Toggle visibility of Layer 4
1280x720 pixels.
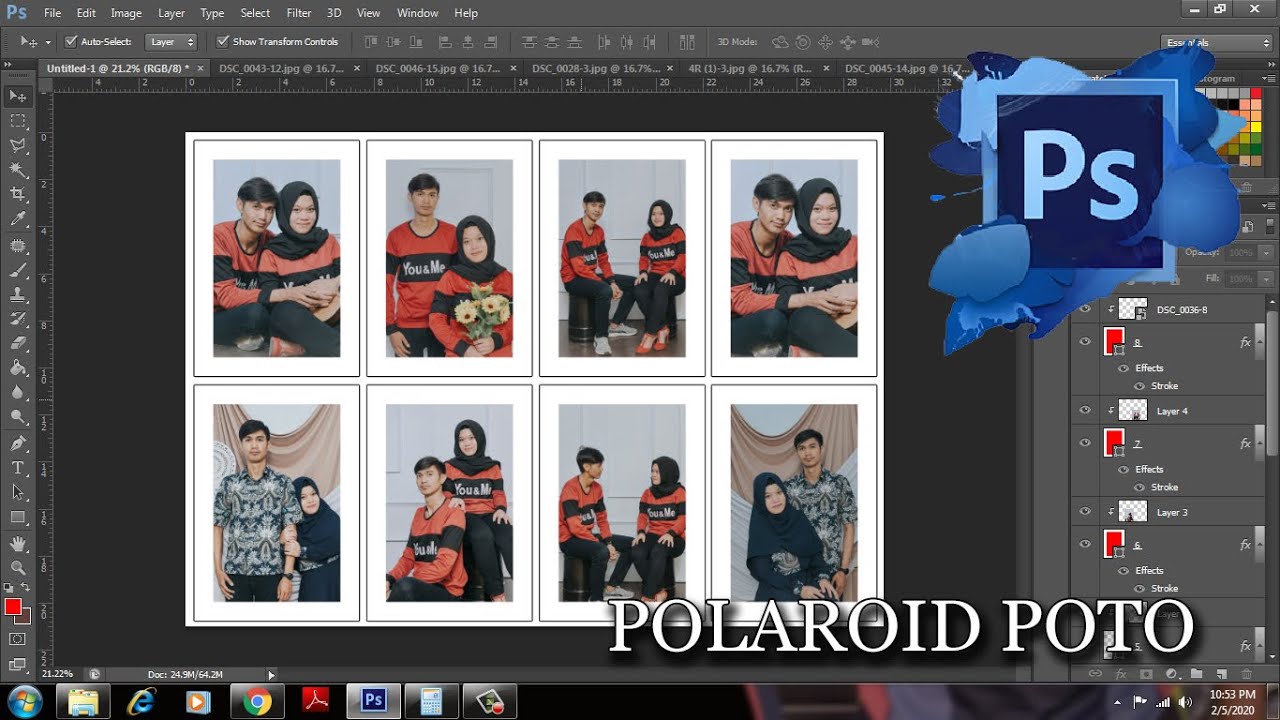1085,410
